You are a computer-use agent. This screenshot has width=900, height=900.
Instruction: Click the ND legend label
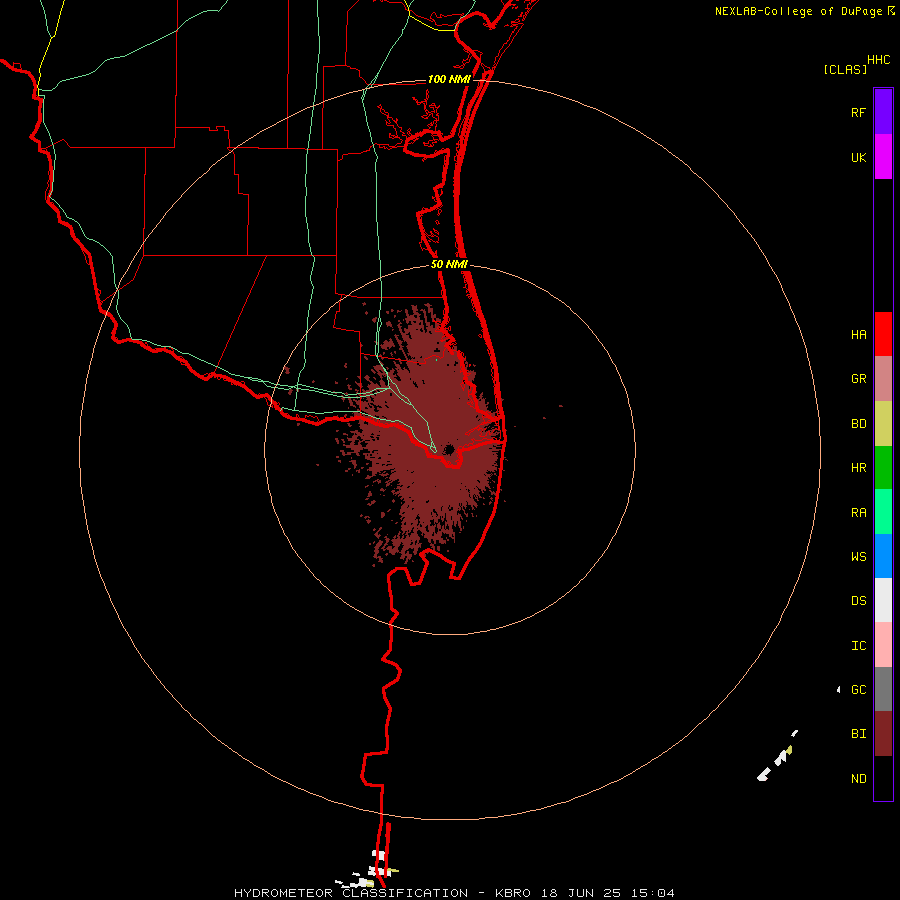pos(858,778)
